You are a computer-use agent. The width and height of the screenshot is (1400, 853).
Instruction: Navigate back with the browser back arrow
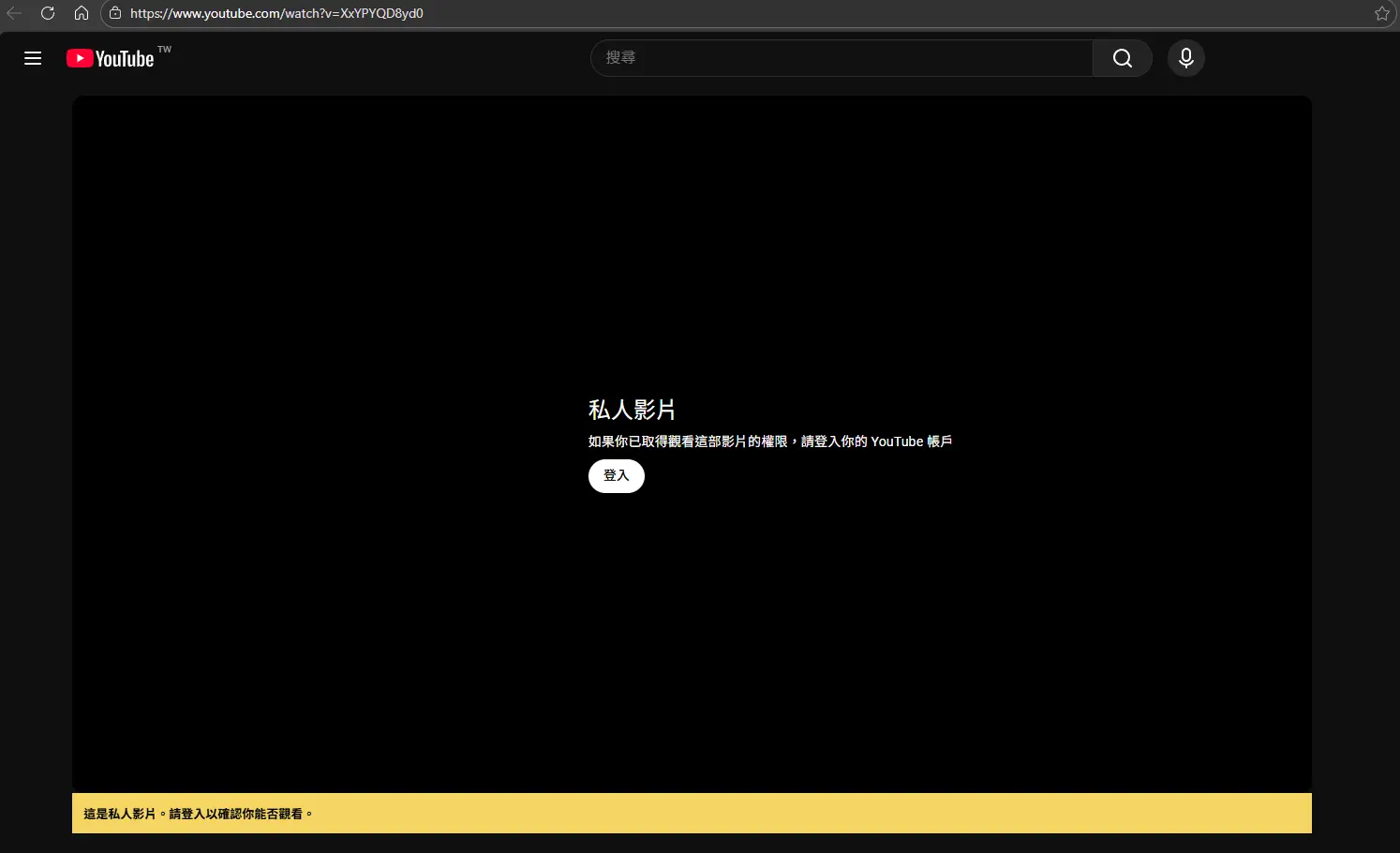click(14, 13)
